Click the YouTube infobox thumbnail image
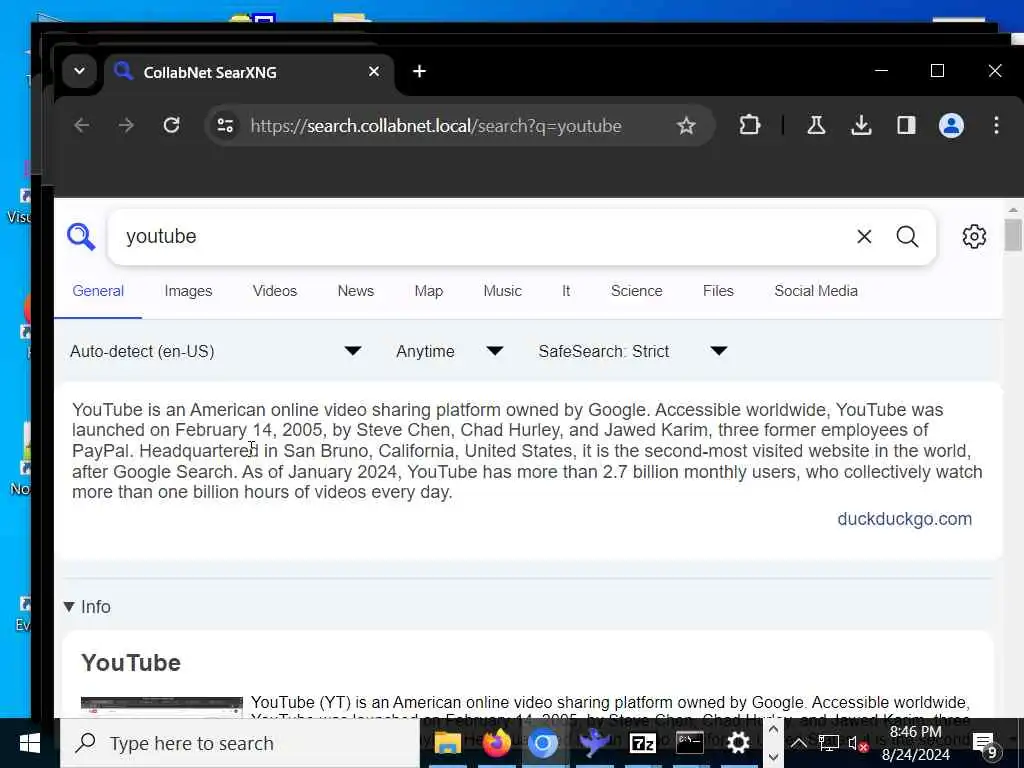 pos(161,707)
